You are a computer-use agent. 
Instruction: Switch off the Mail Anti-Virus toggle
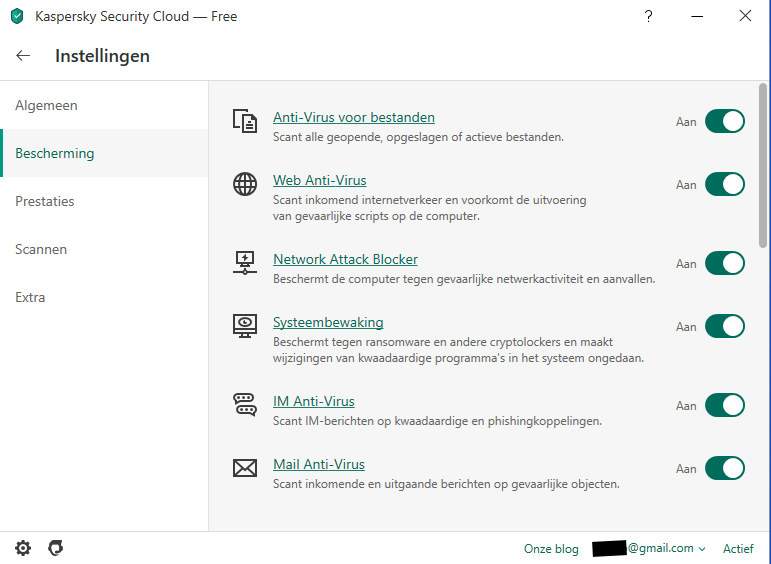tap(725, 468)
